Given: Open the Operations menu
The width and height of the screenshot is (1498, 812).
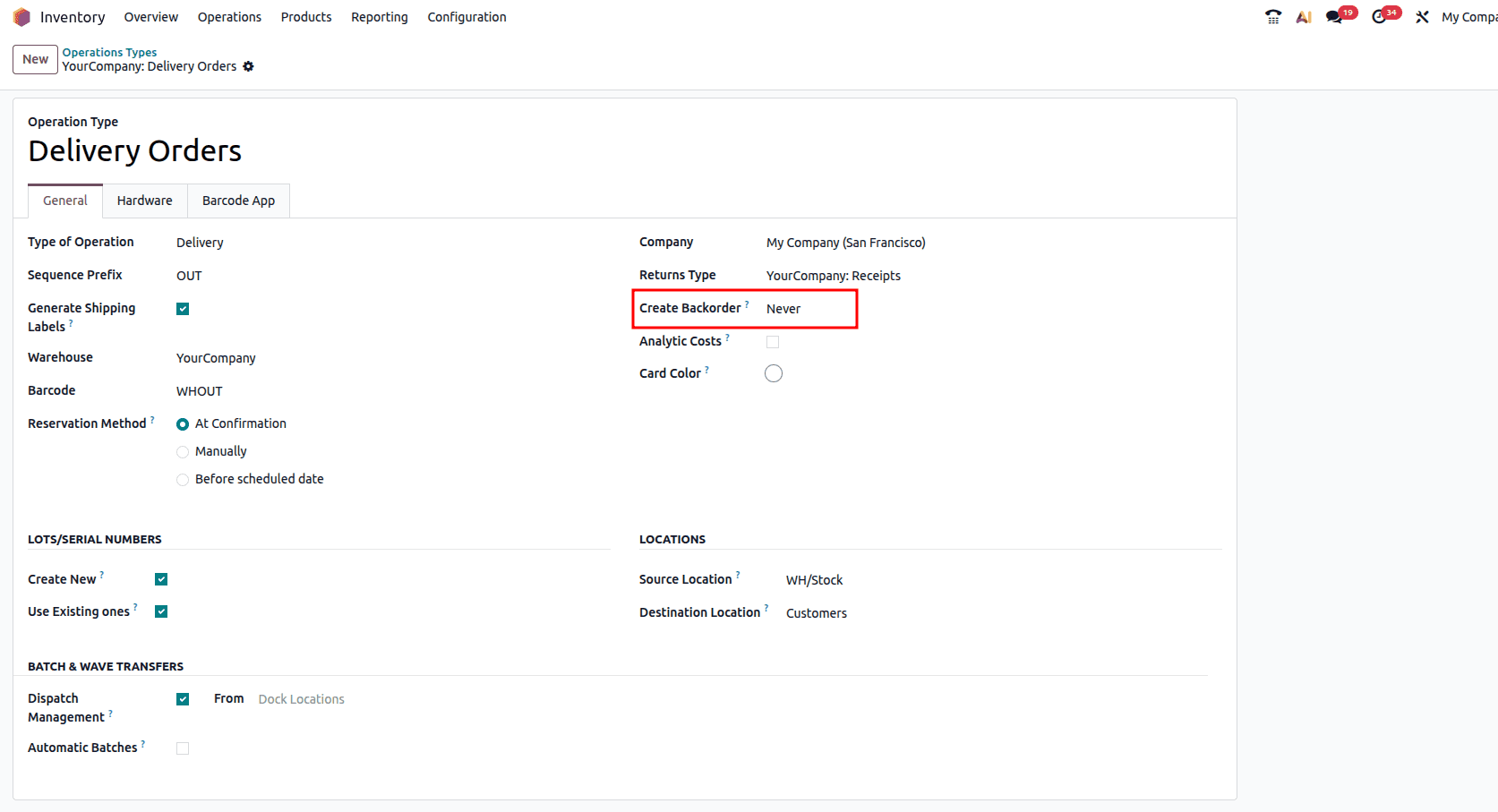Looking at the screenshot, I should click(229, 17).
